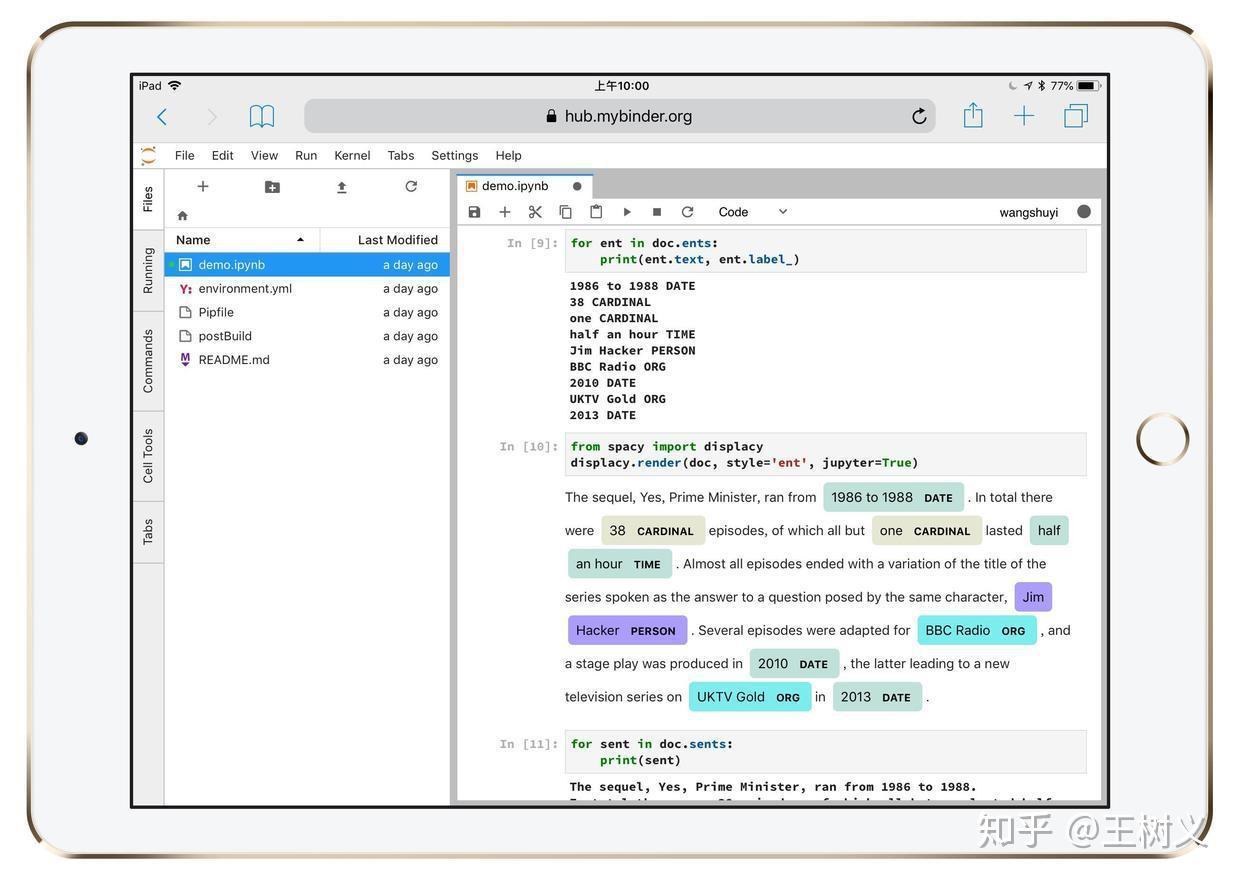The image size is (1240, 882).
Task: Open README.md file
Action: (x=234, y=360)
